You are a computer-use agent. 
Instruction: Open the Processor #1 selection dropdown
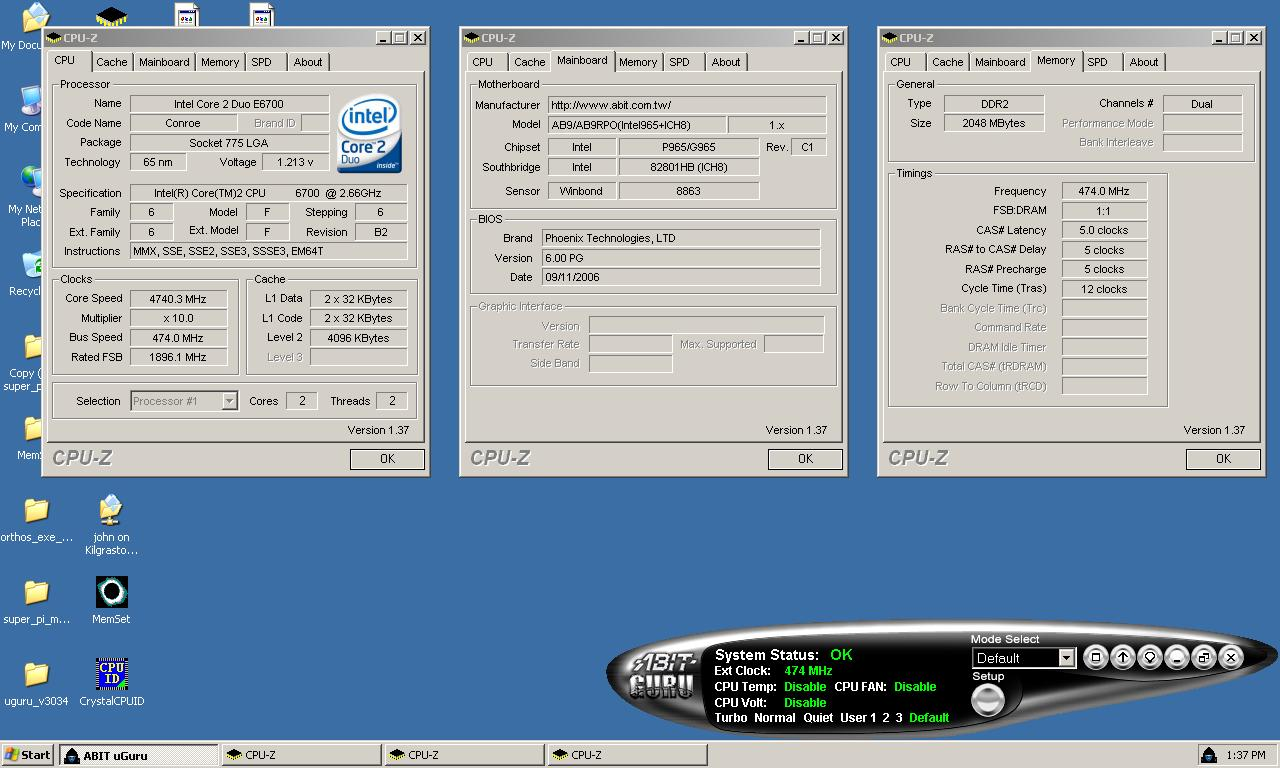tap(229, 401)
